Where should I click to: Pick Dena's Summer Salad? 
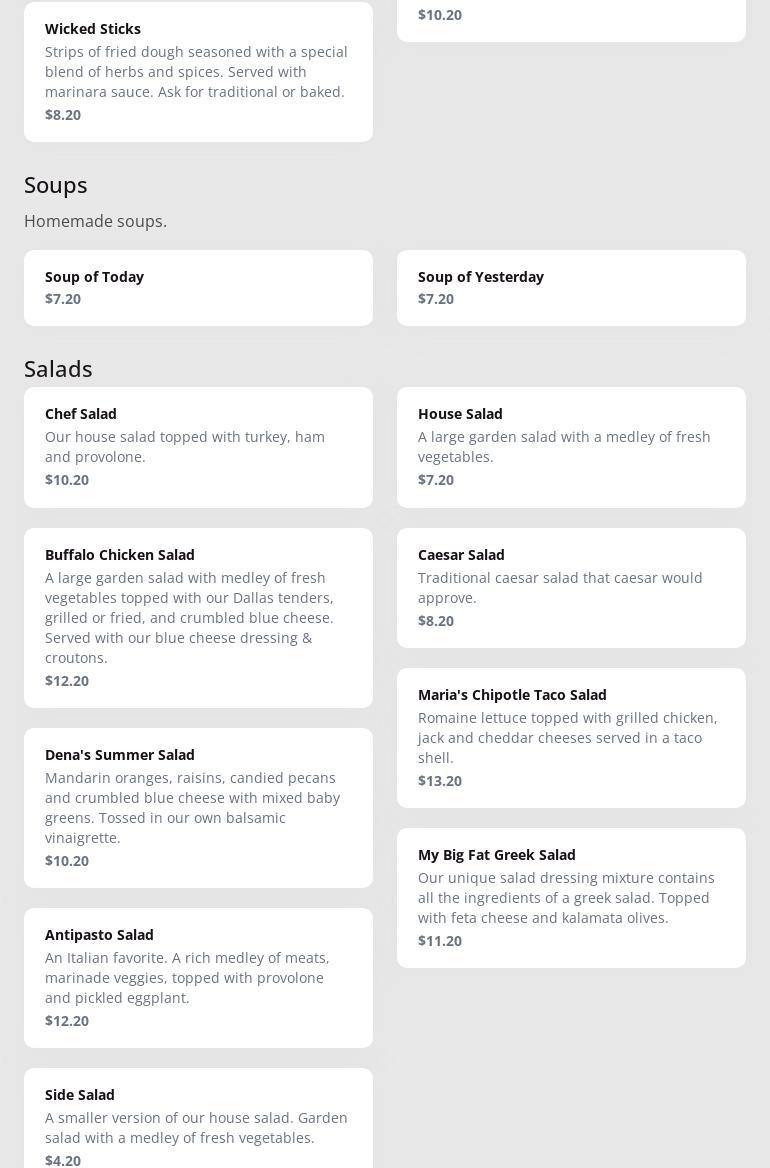[198, 807]
